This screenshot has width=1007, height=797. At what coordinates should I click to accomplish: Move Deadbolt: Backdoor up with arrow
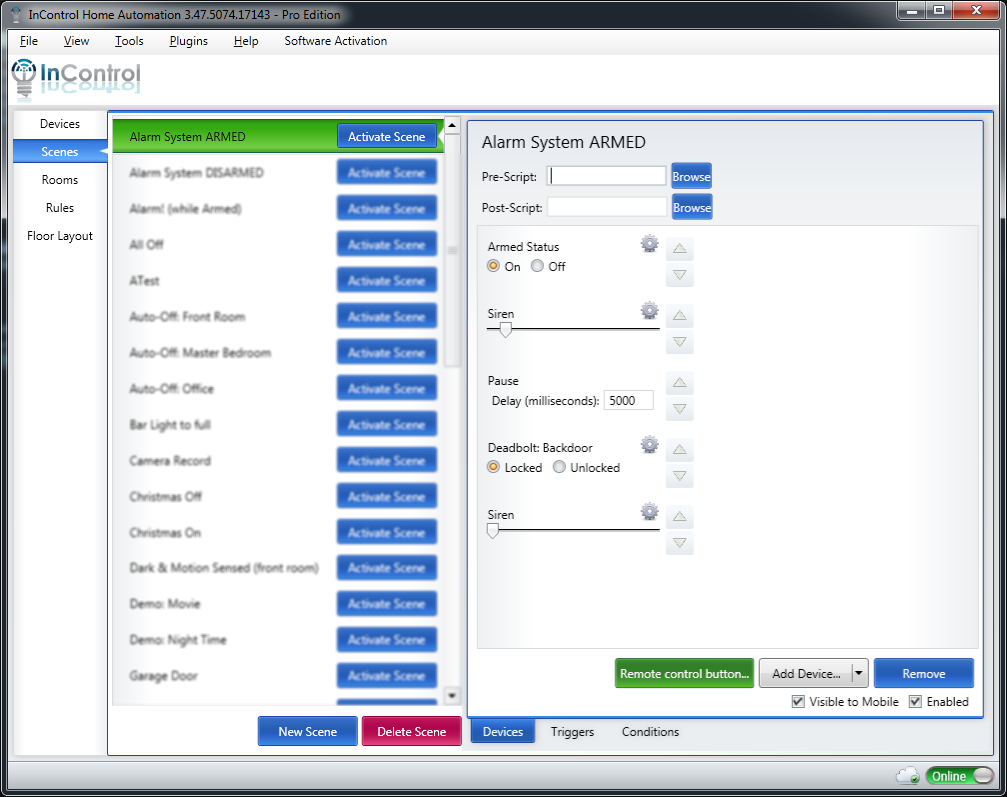coord(680,450)
